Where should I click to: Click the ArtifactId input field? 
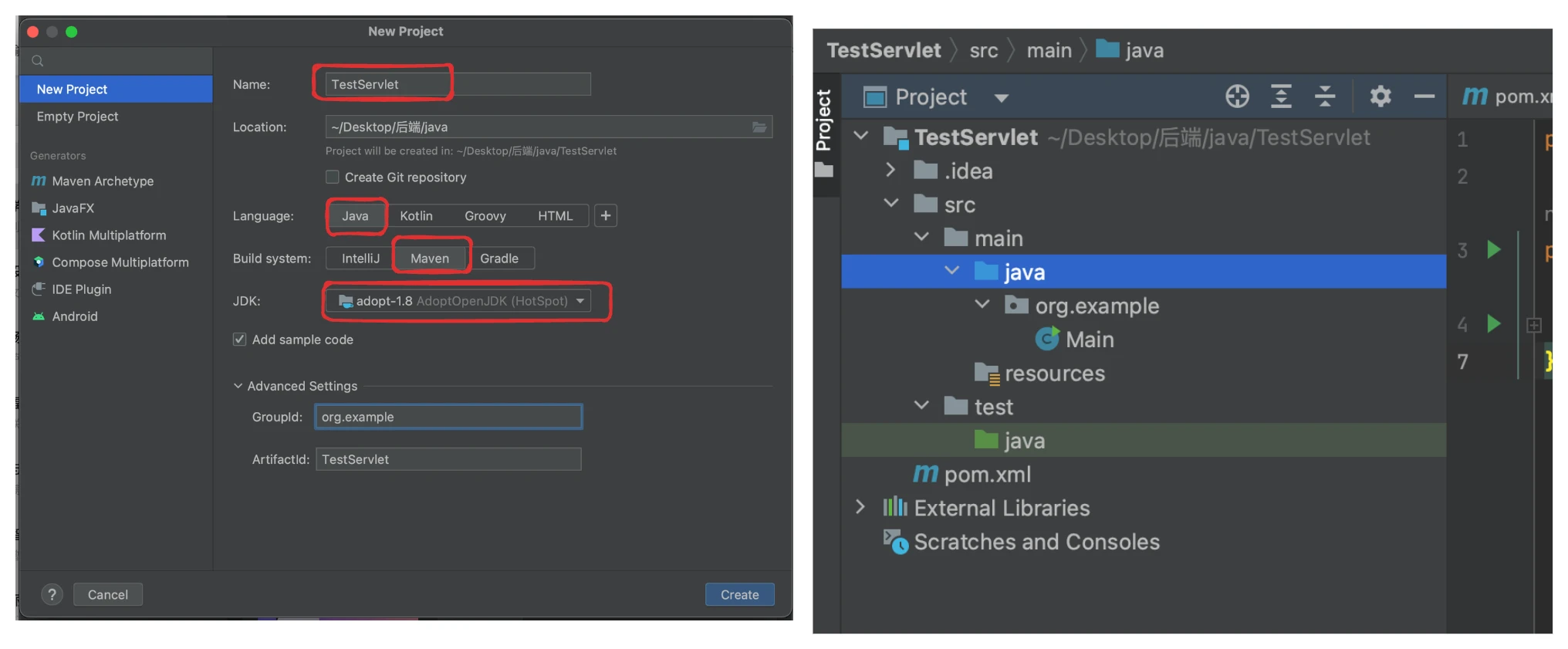(x=448, y=459)
